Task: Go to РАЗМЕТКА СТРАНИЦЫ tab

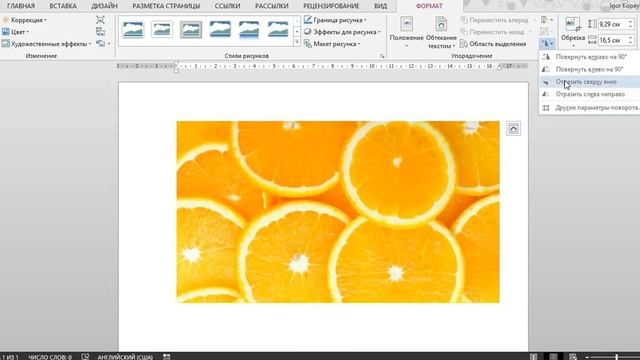Action: 166,6
